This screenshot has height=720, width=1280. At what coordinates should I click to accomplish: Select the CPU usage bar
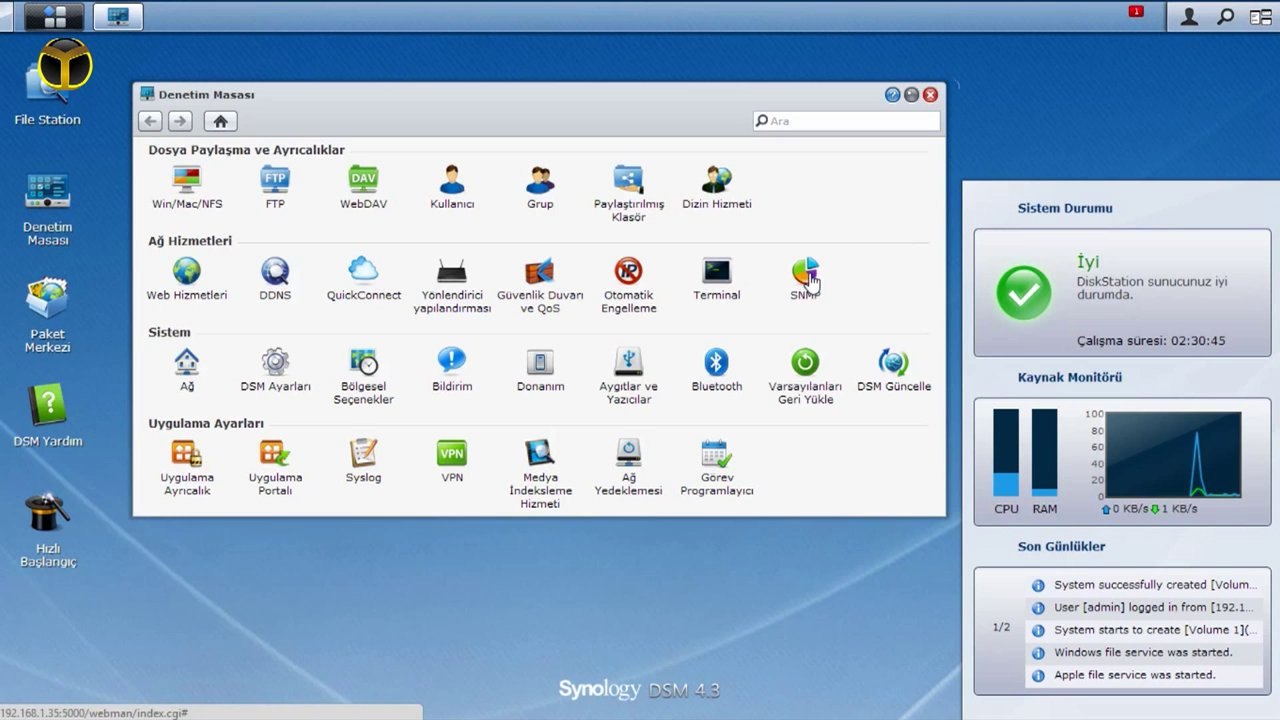coord(1006,453)
